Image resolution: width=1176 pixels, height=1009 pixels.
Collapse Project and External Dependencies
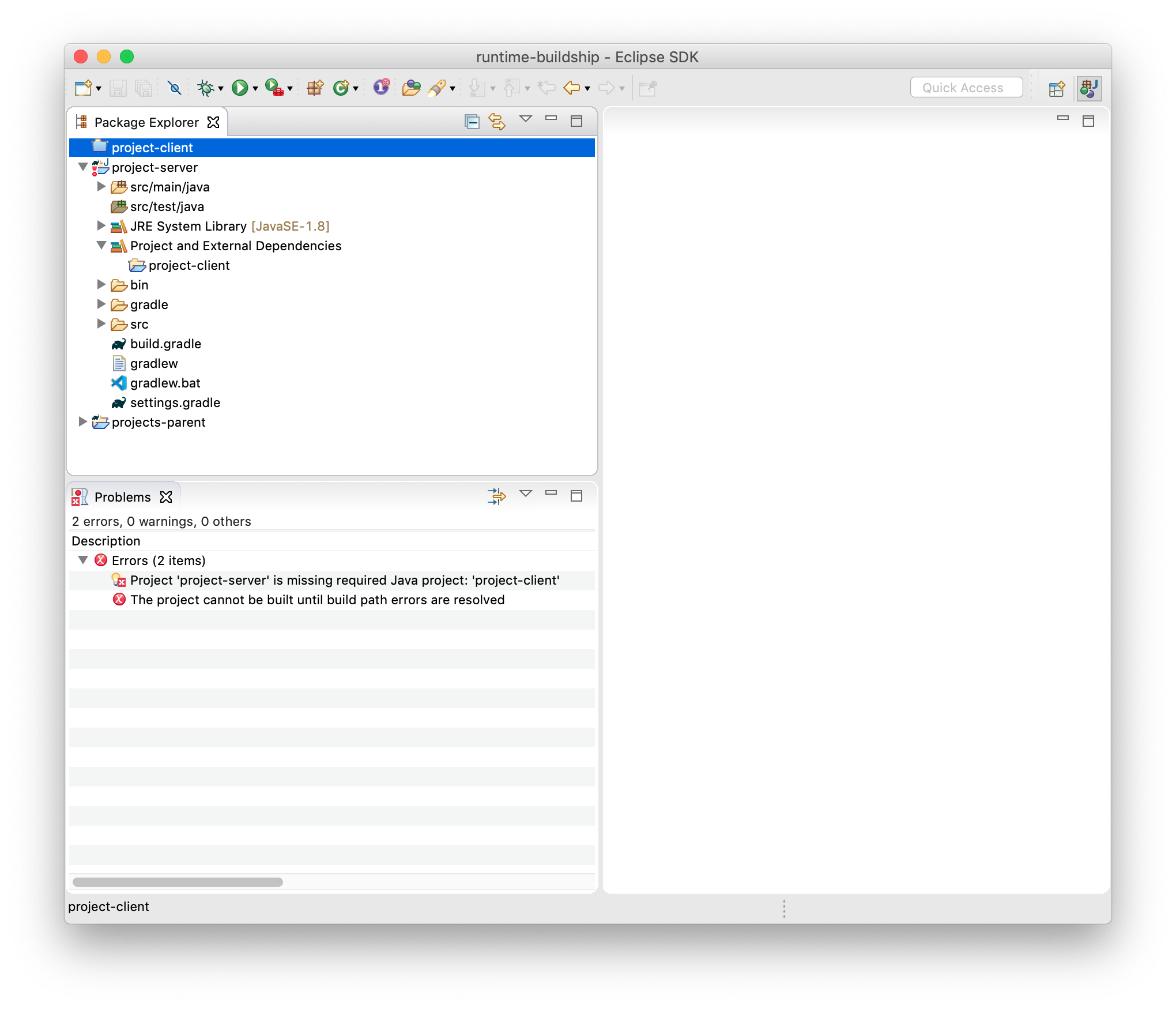click(101, 246)
